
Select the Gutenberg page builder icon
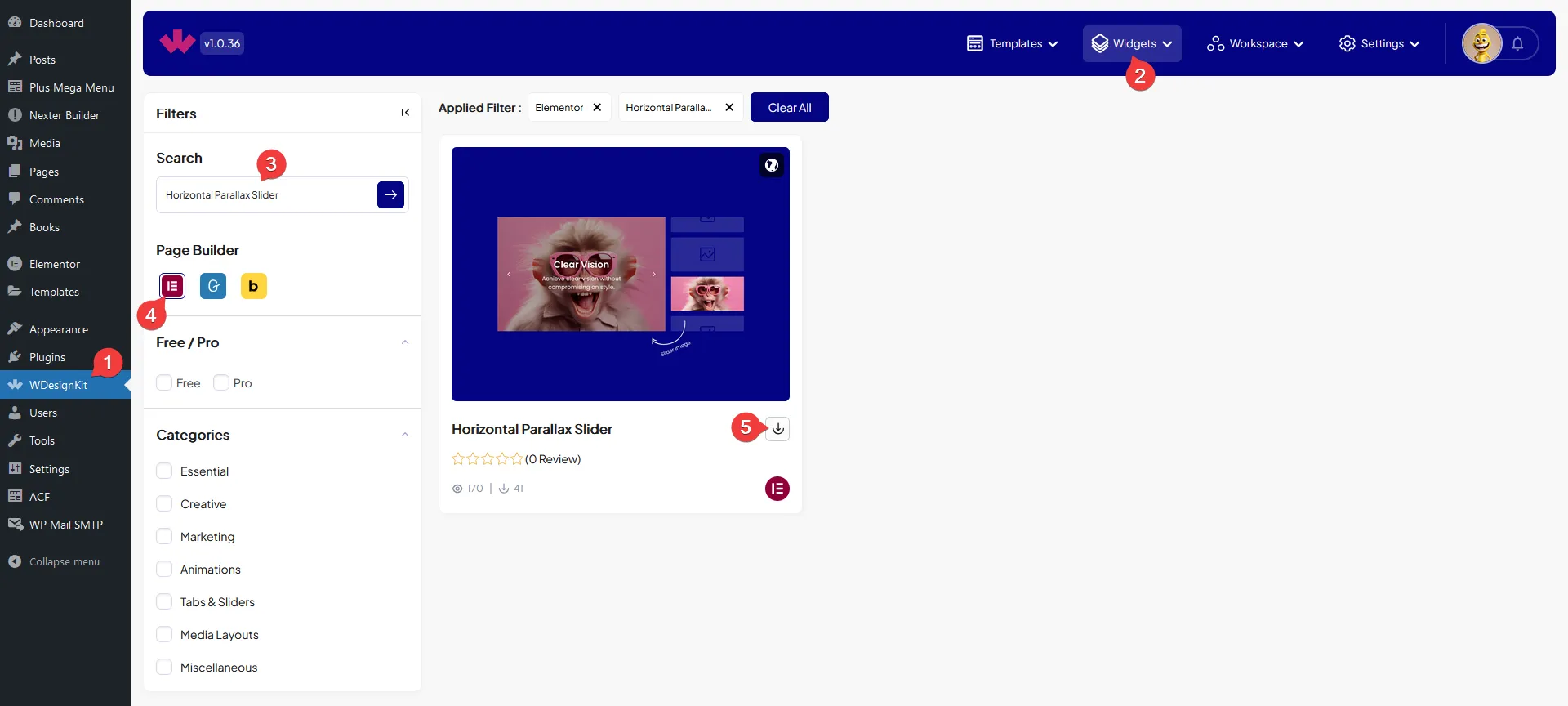tap(213, 286)
